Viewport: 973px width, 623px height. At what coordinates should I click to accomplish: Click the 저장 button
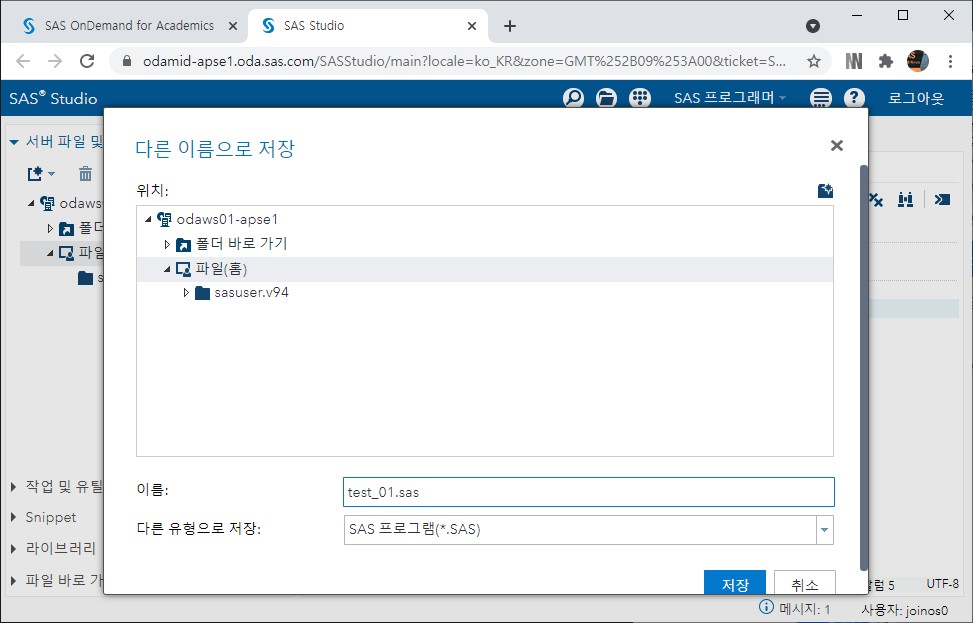point(735,583)
